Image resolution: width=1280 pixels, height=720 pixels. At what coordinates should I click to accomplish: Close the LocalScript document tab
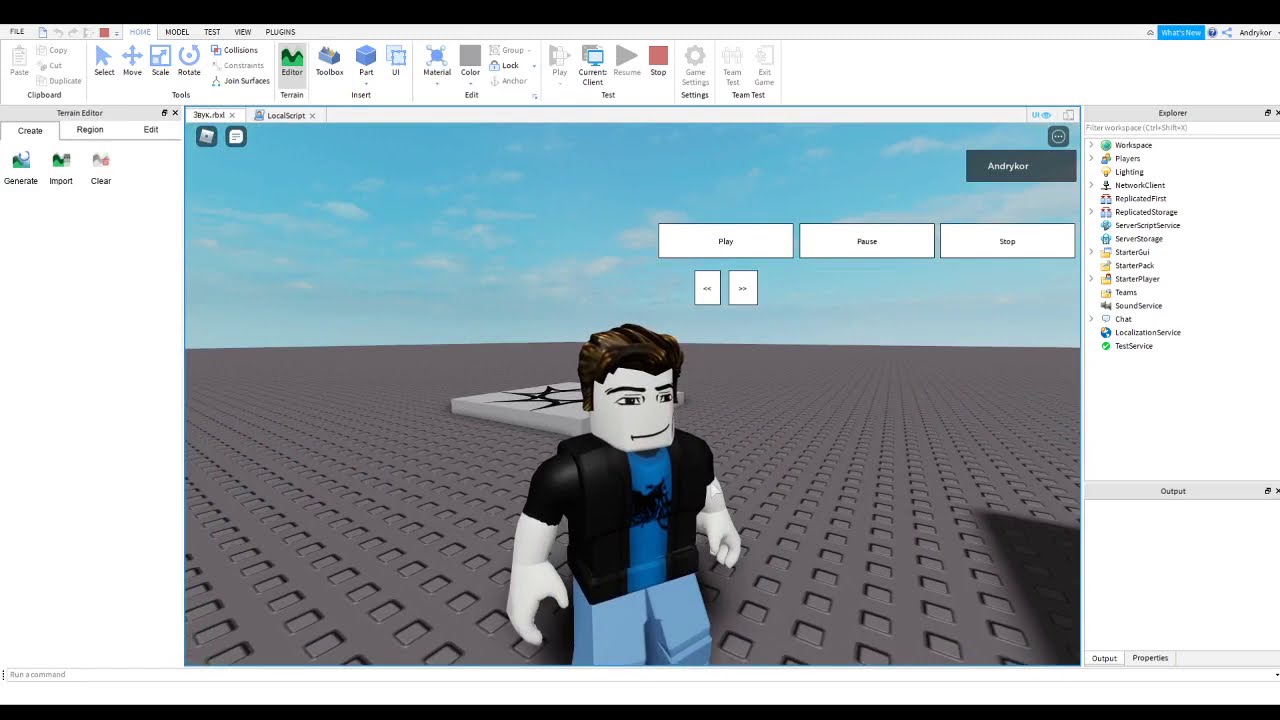point(312,116)
